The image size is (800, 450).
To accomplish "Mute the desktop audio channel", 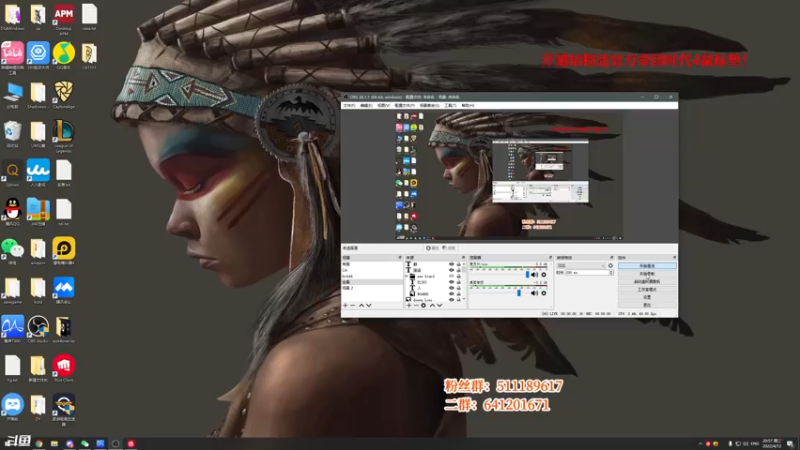I will (x=534, y=293).
